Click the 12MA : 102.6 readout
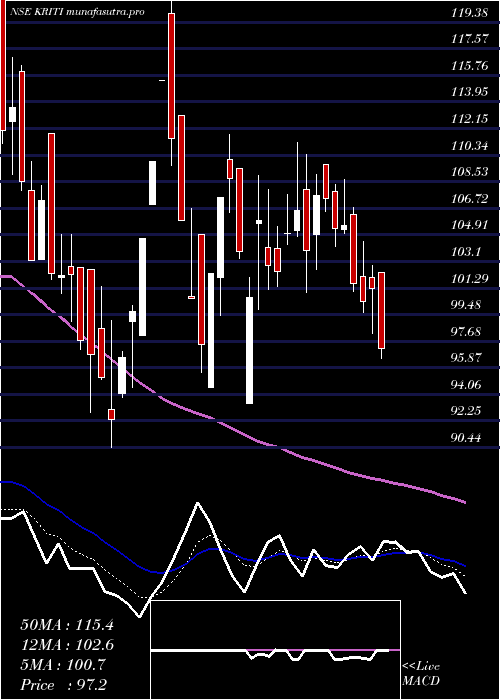This screenshot has height=700, width=500. click(67, 645)
